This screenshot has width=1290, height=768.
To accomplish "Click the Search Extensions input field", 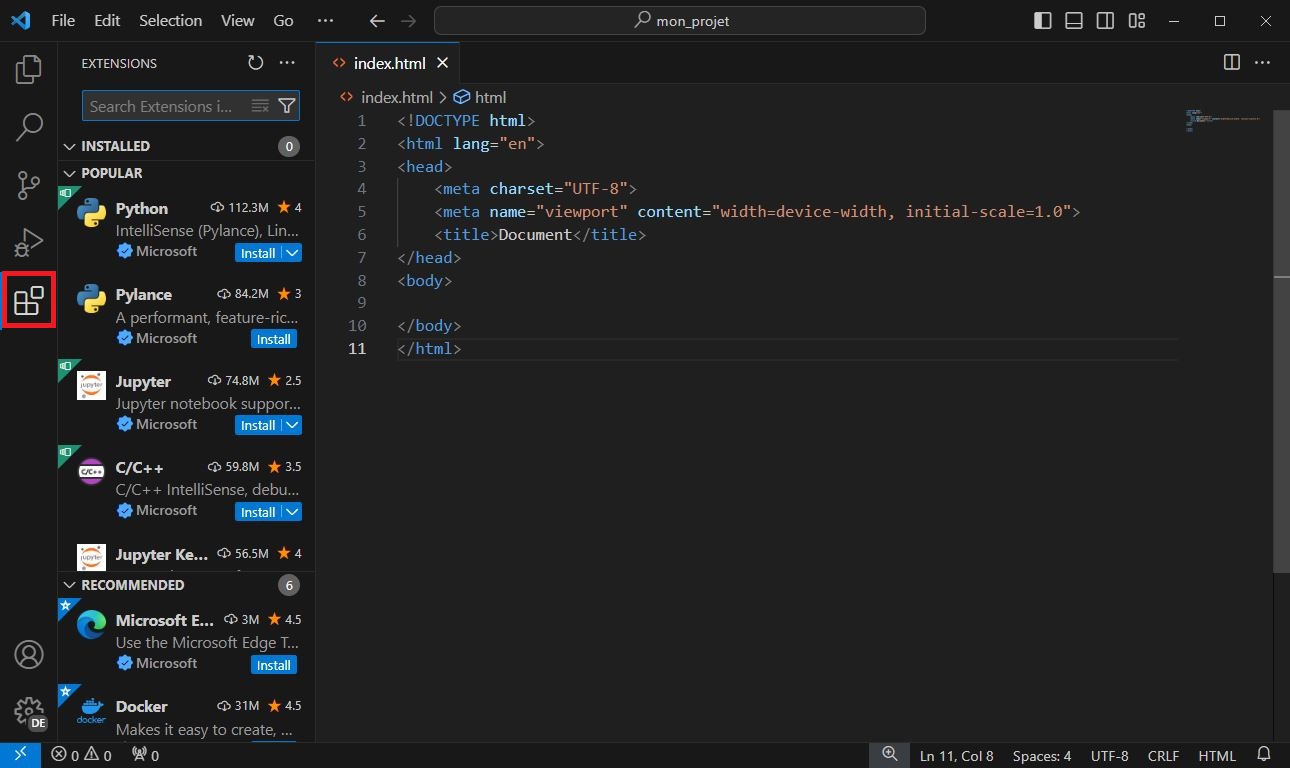I will (x=162, y=106).
